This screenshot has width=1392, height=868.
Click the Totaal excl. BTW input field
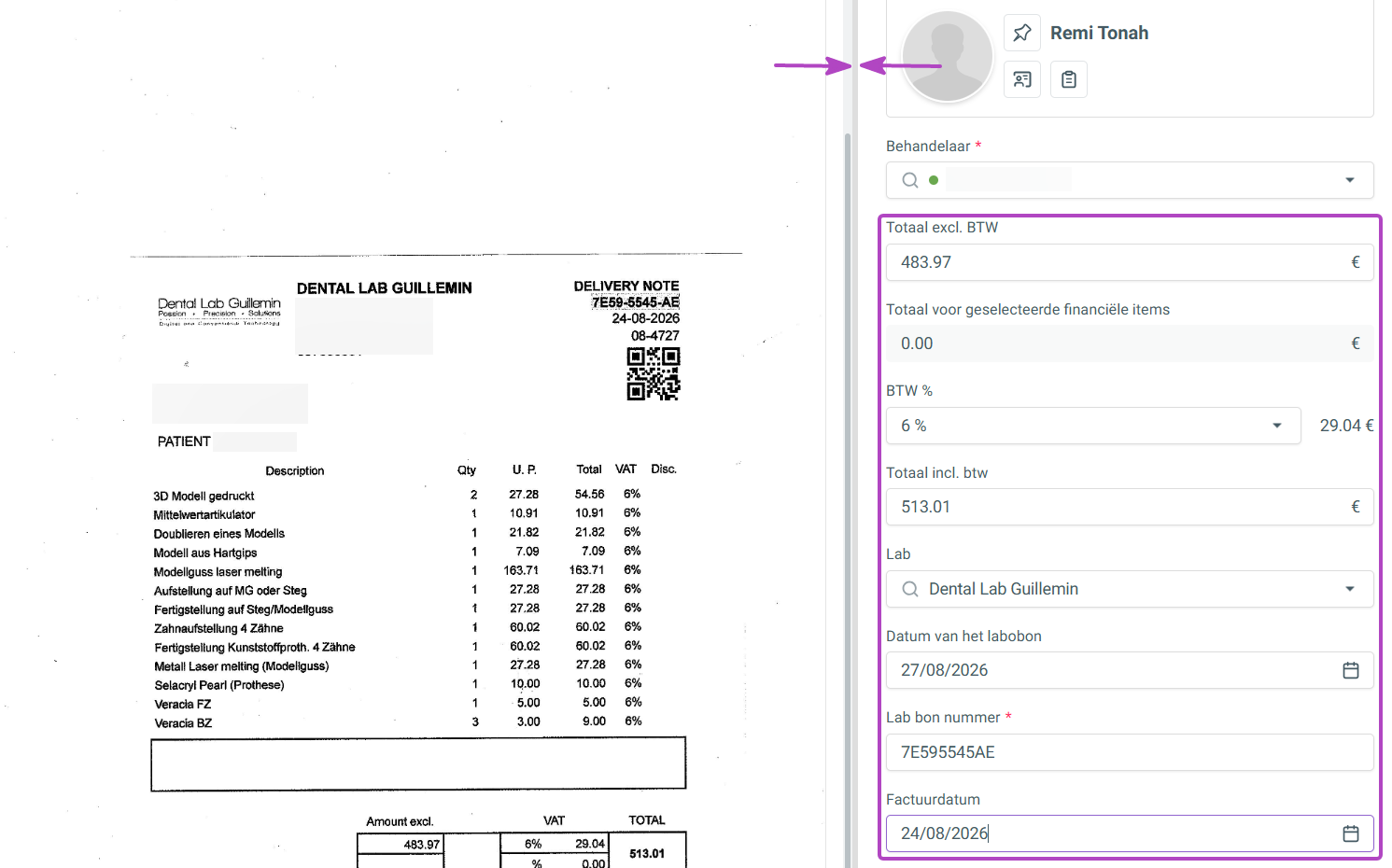(x=1130, y=262)
